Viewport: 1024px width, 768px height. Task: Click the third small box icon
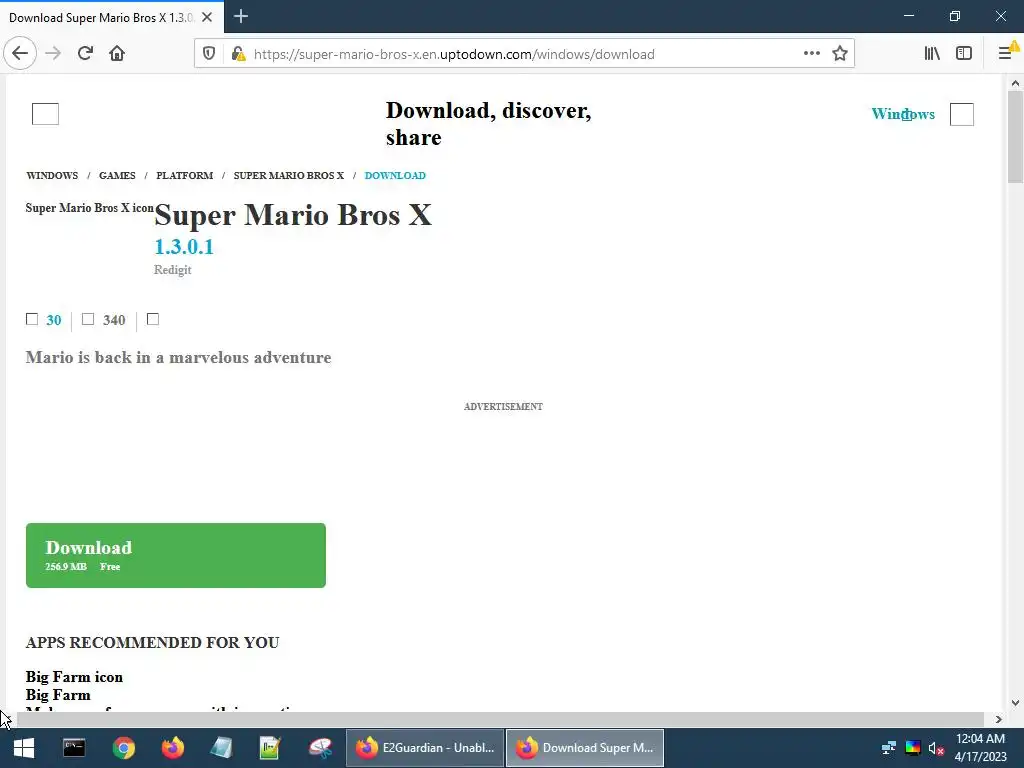(153, 319)
